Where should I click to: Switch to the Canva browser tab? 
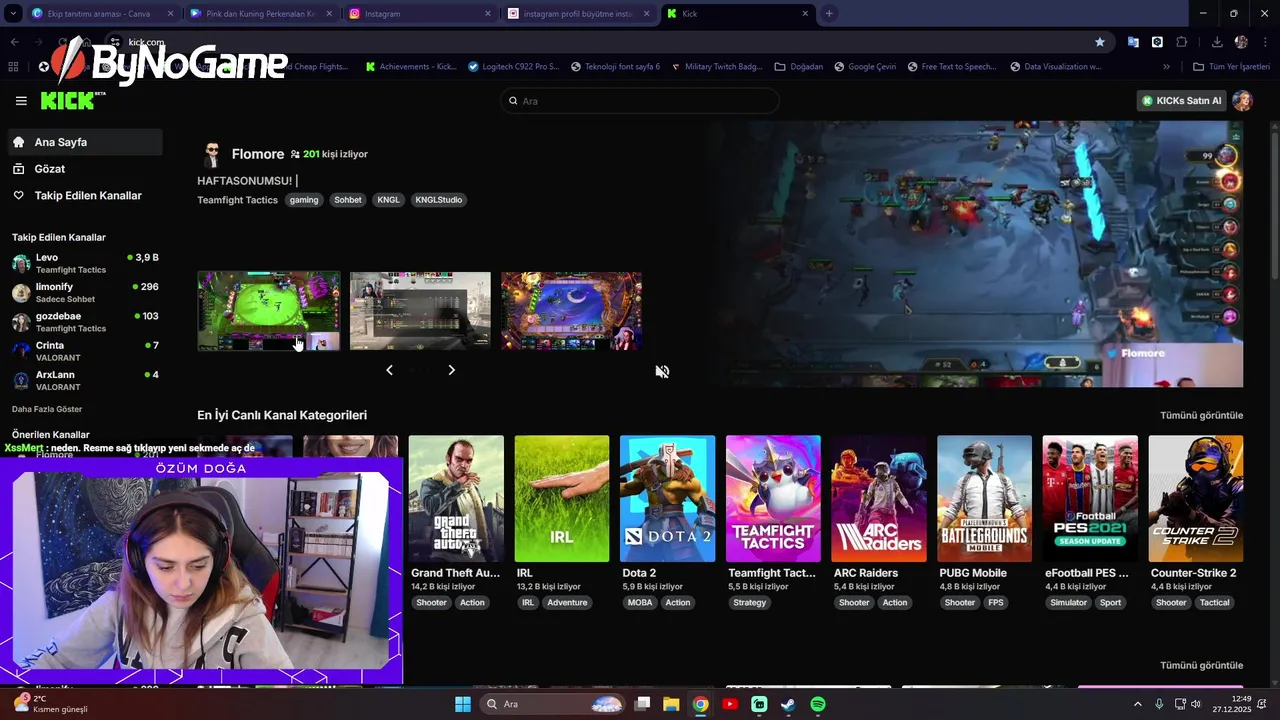[x=101, y=14]
